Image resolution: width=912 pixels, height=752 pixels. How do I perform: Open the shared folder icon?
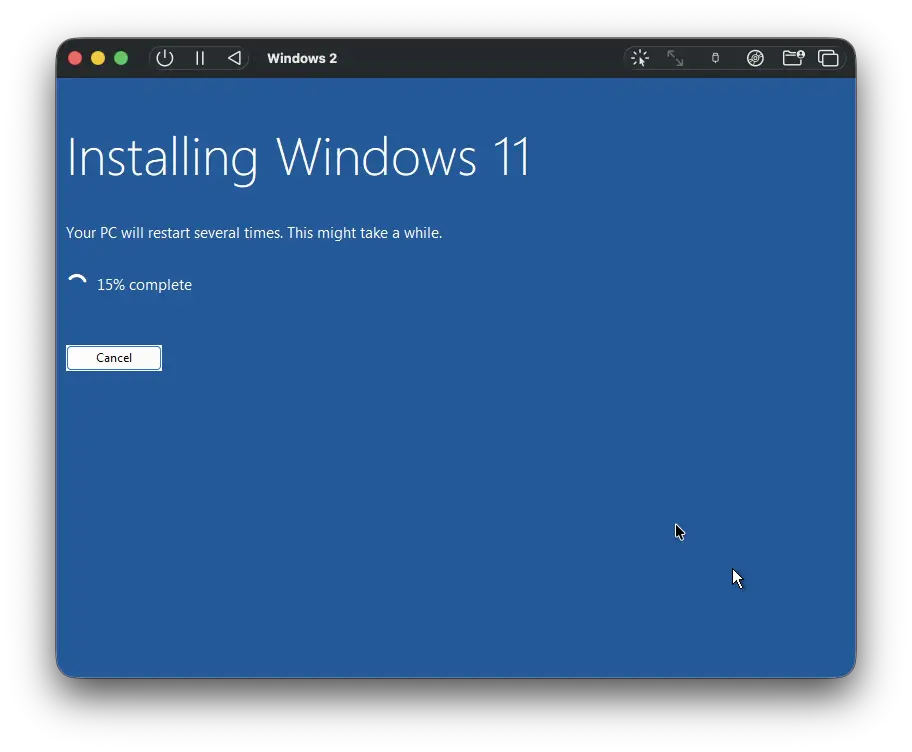(x=793, y=58)
